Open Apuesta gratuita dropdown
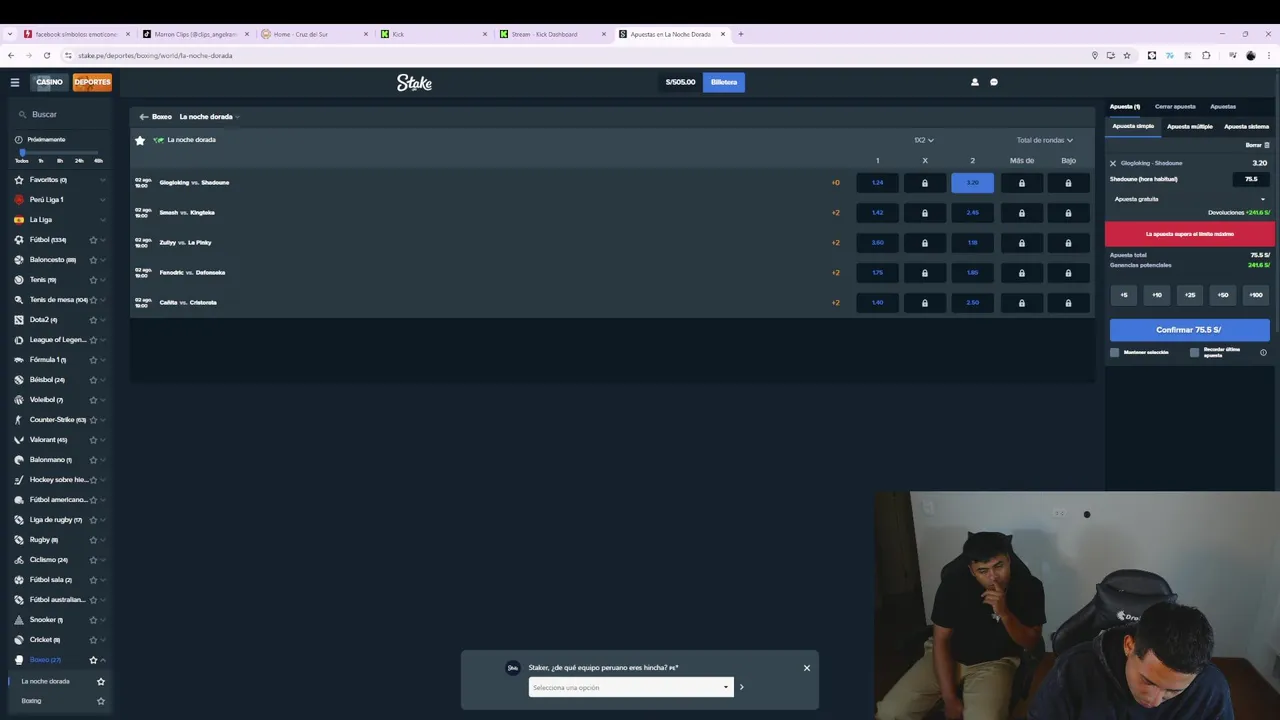 pos(1190,199)
